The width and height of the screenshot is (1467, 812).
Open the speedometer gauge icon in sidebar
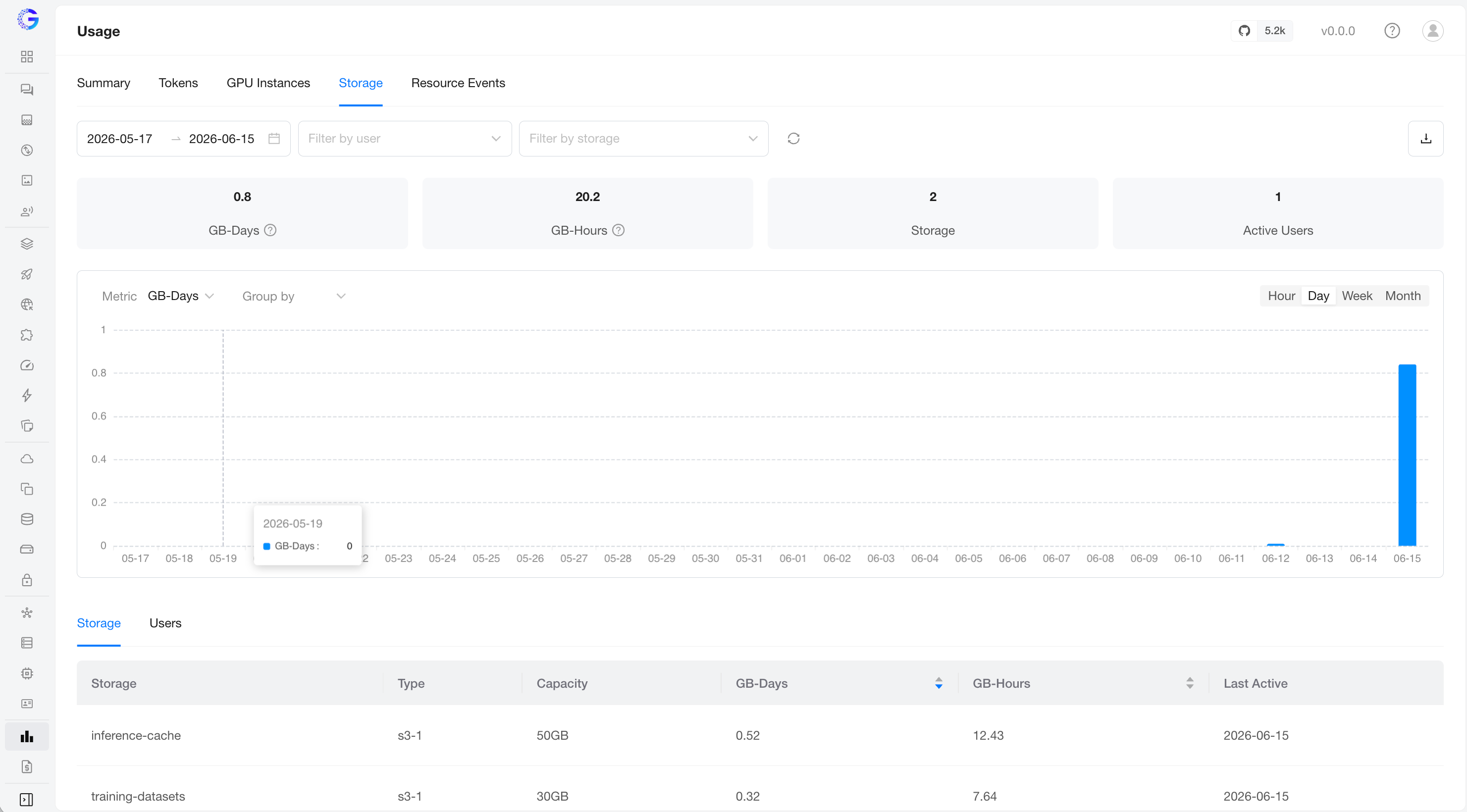click(x=27, y=365)
